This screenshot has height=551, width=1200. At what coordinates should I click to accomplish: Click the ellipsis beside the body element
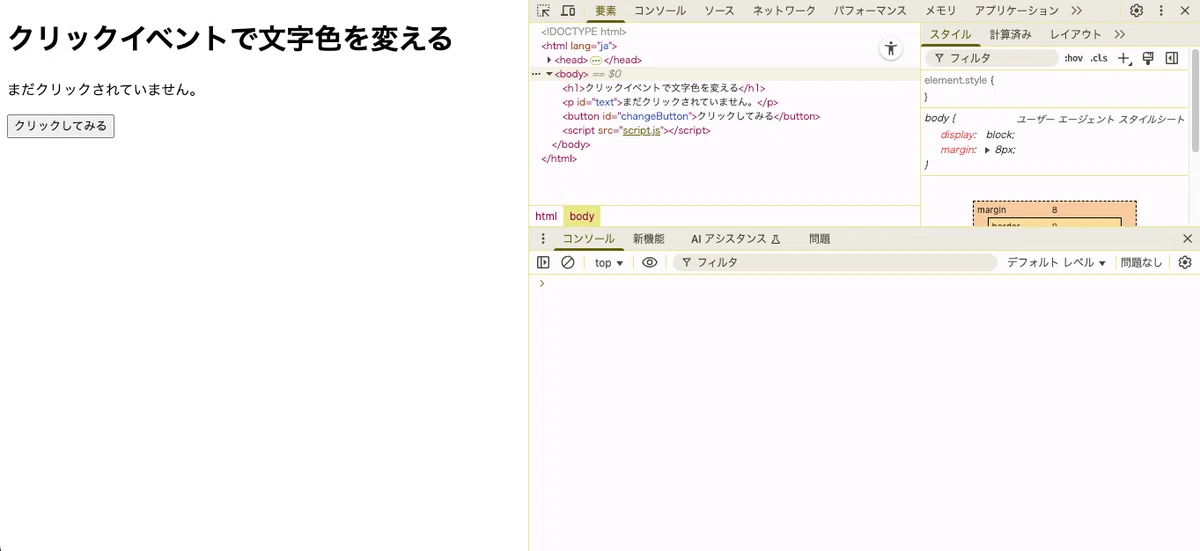[535, 74]
